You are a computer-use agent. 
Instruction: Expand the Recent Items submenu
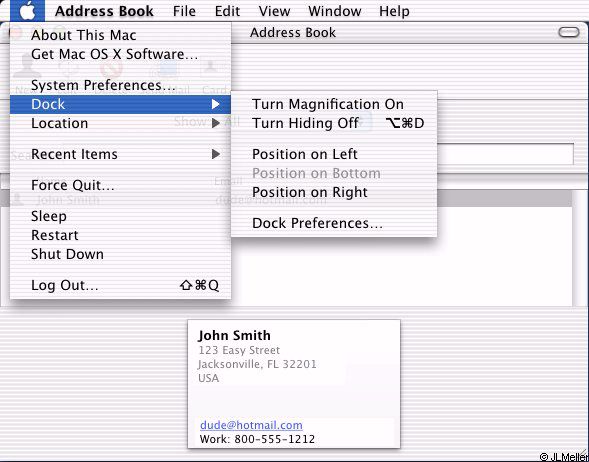click(120, 154)
